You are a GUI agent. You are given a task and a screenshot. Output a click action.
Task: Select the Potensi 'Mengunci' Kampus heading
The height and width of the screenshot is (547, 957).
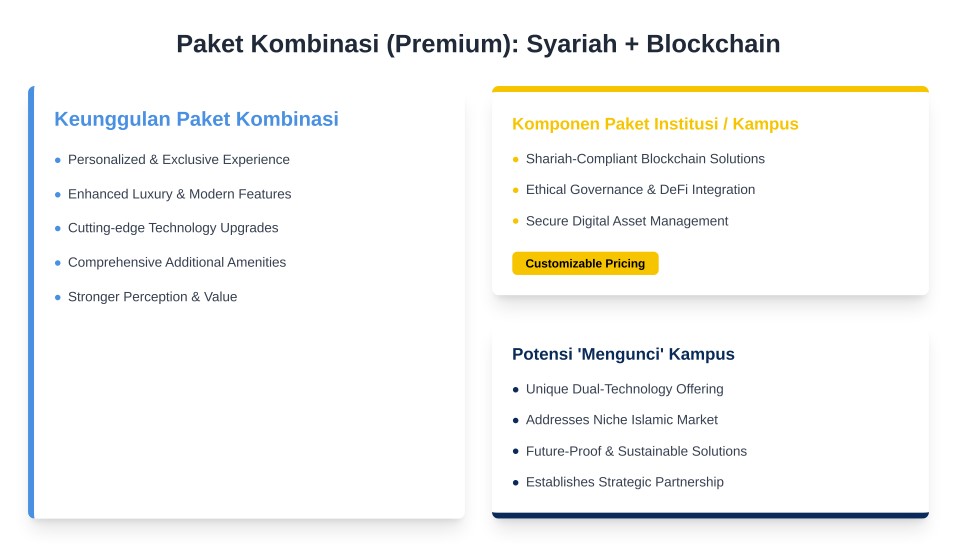click(x=623, y=354)
